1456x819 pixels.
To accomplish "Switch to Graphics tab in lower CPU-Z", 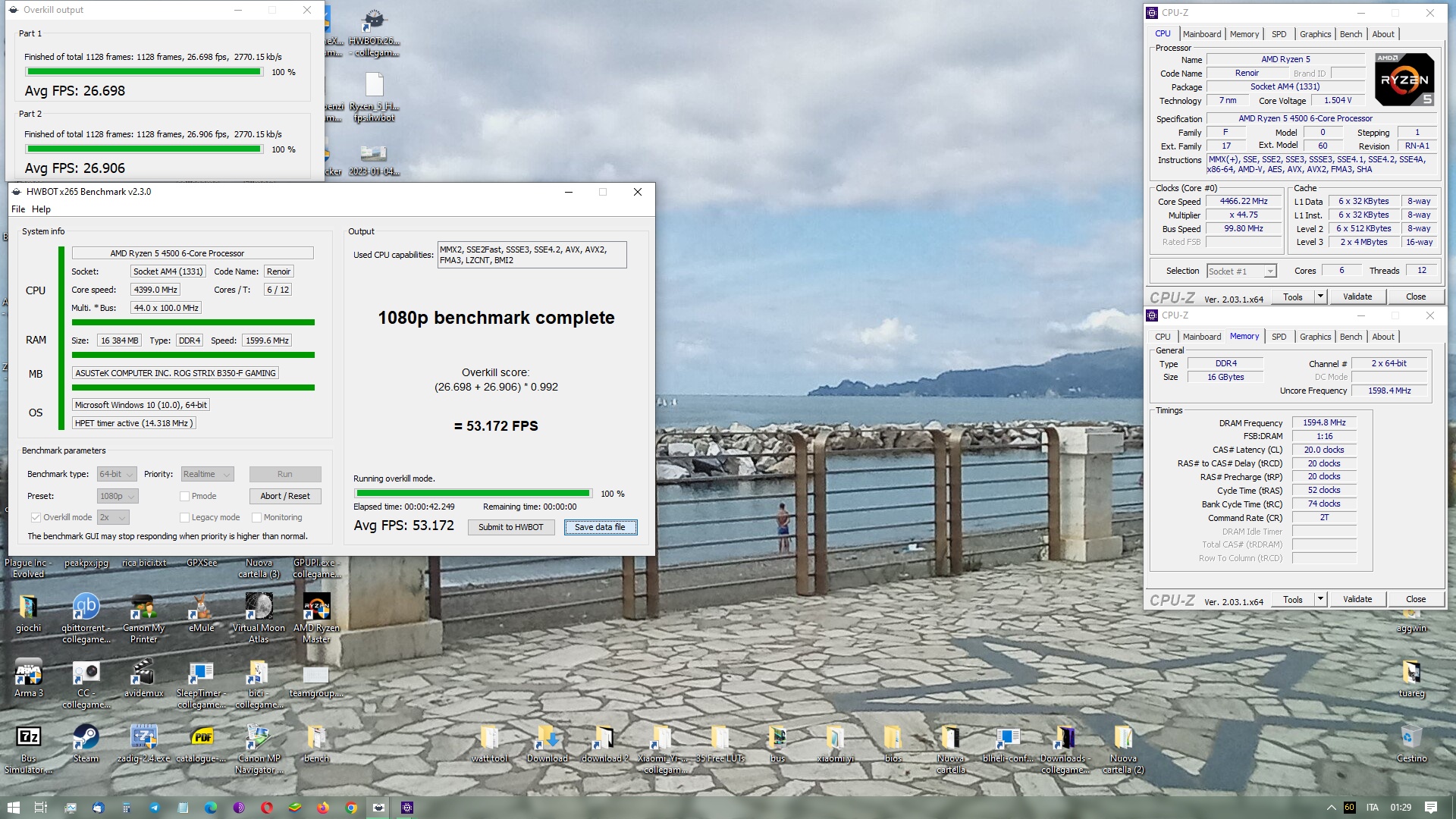I will coord(1315,337).
